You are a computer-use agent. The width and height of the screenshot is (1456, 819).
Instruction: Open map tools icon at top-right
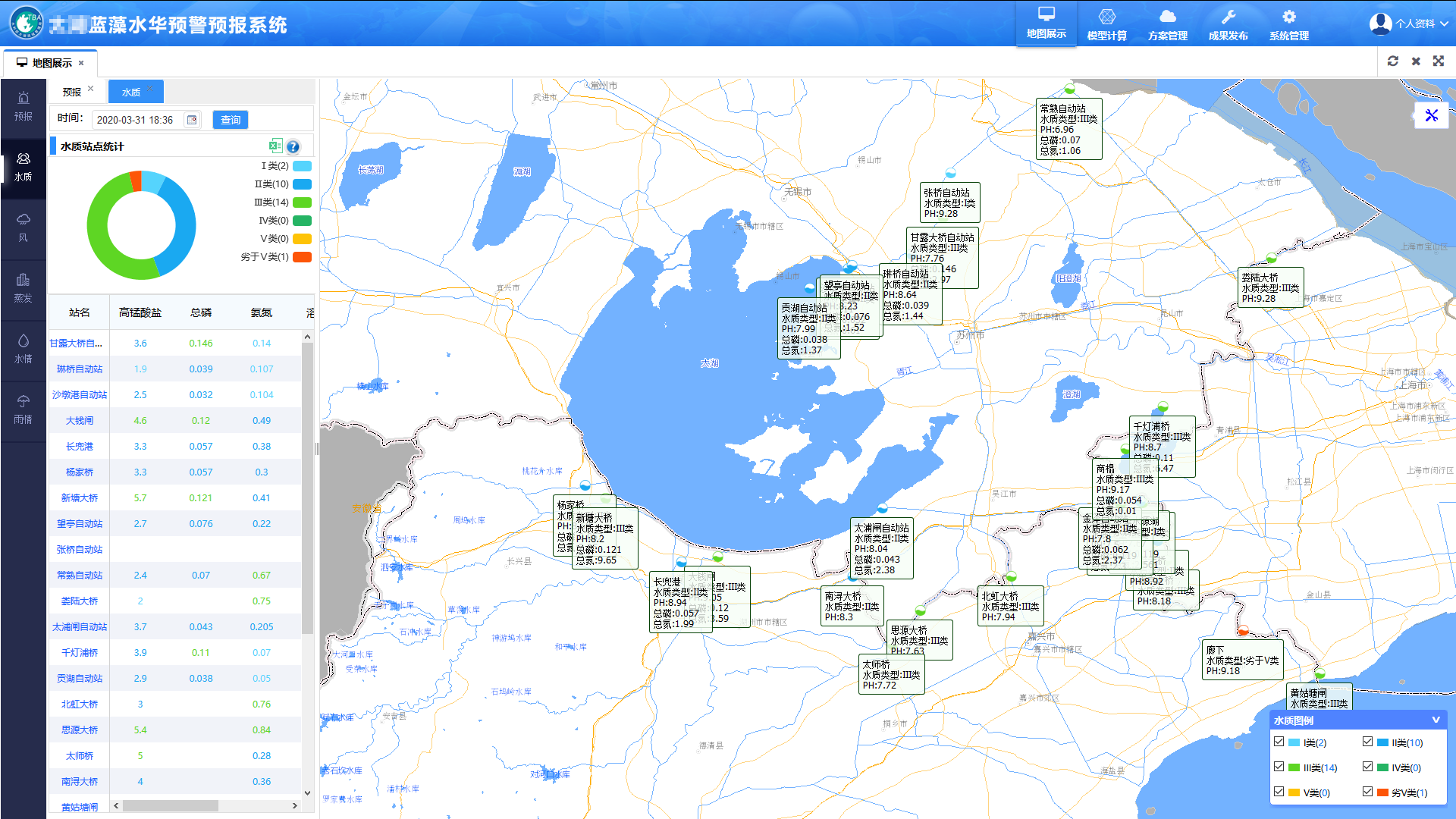(x=1432, y=115)
